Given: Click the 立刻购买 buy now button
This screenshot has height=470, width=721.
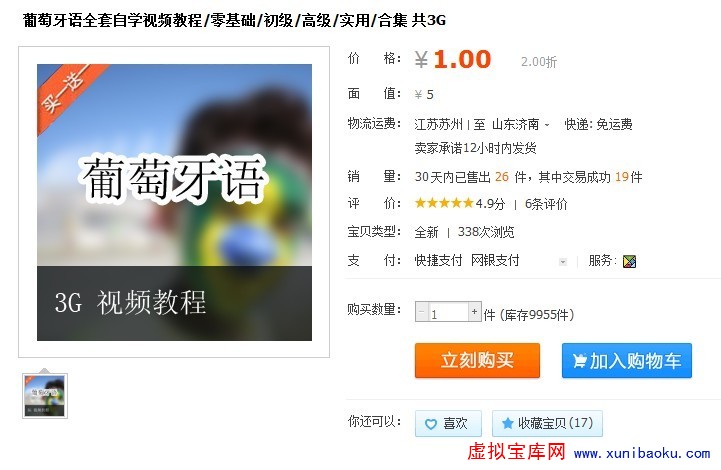Looking at the screenshot, I should coord(477,361).
